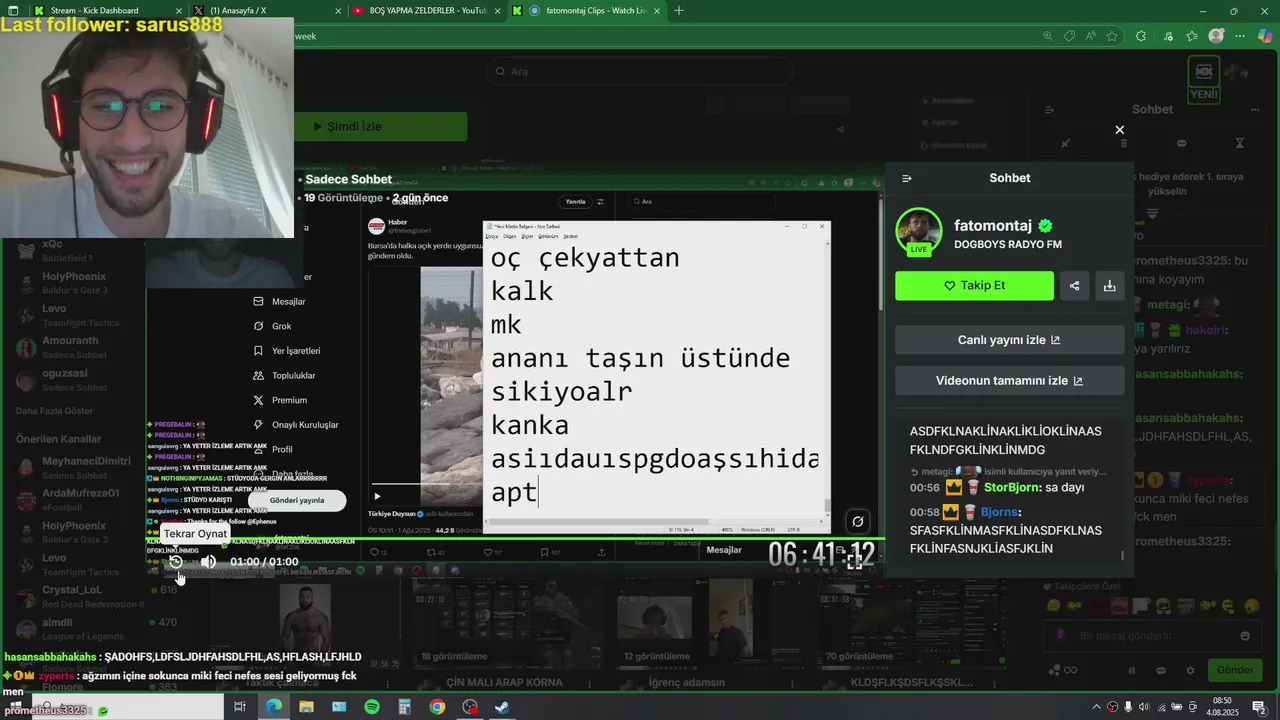Click Daha Fazla Göster in sidebar
This screenshot has height=720, width=1280.
point(54,411)
